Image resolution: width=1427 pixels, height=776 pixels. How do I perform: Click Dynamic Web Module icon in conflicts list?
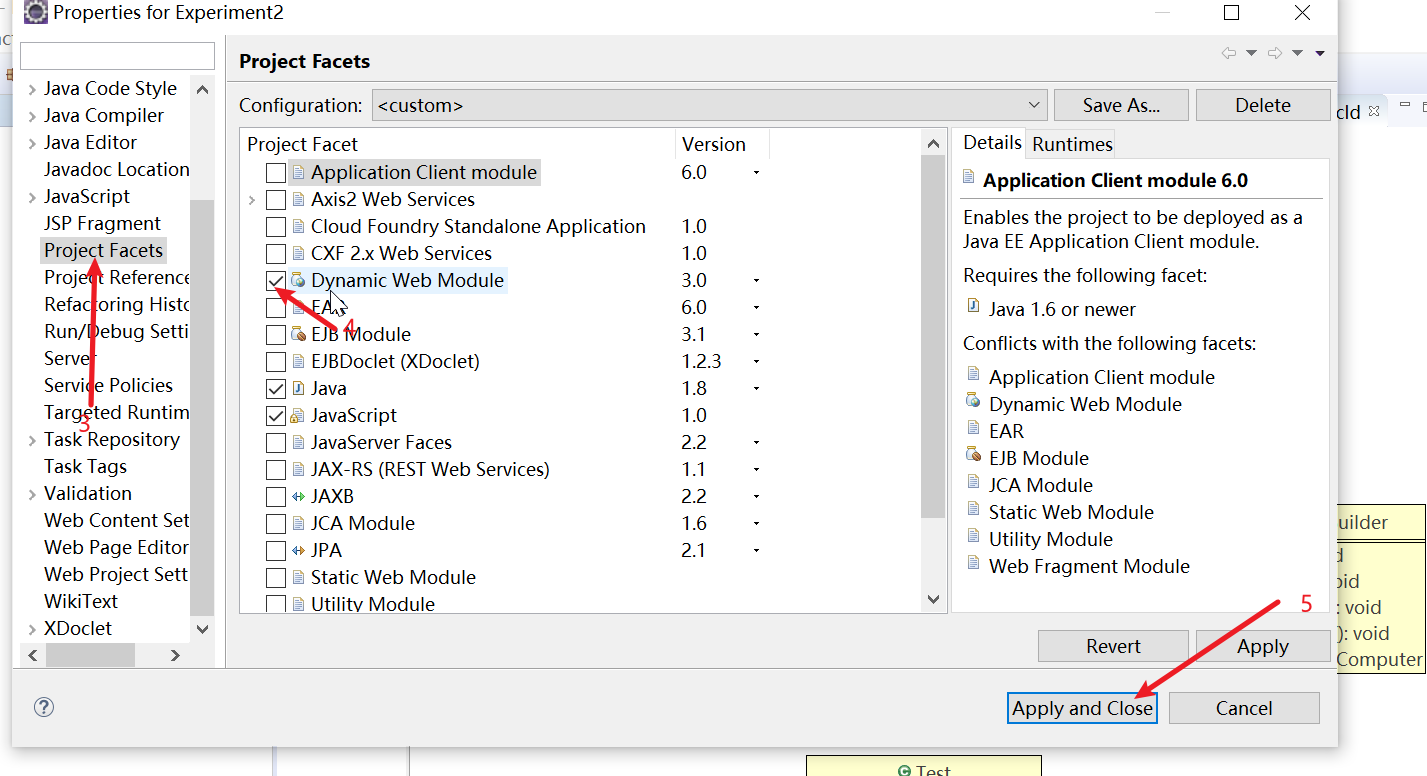coord(973,402)
